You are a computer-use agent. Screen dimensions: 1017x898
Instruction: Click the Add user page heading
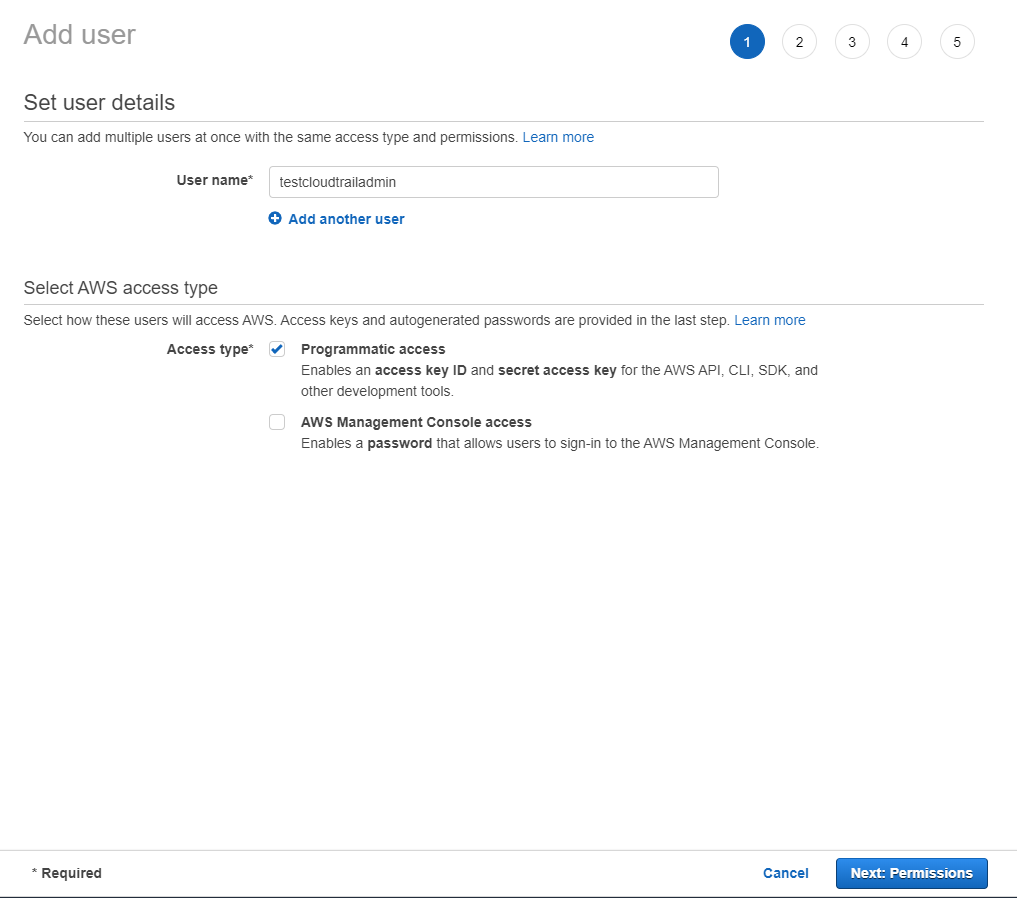click(79, 34)
